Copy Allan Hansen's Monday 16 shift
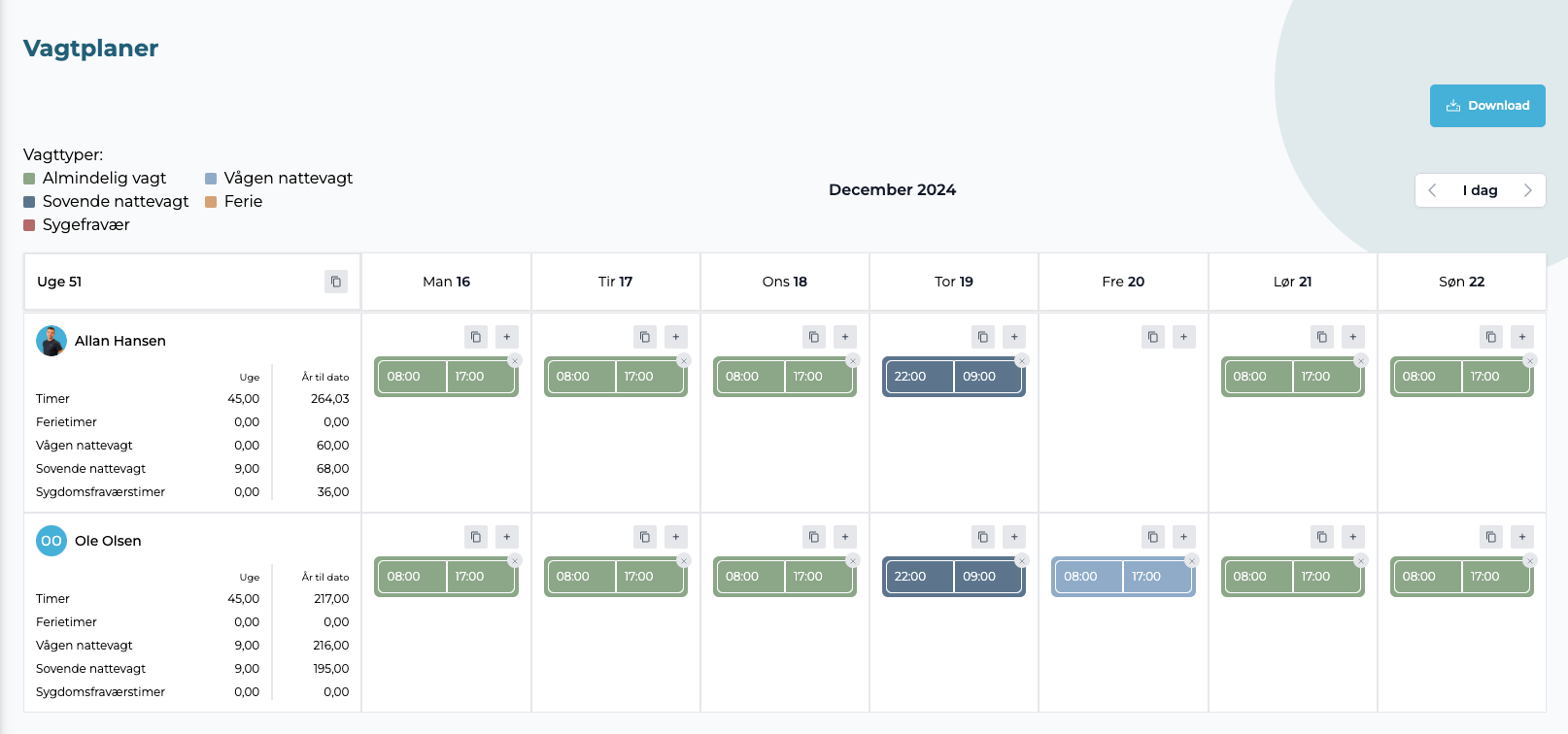 coord(476,337)
